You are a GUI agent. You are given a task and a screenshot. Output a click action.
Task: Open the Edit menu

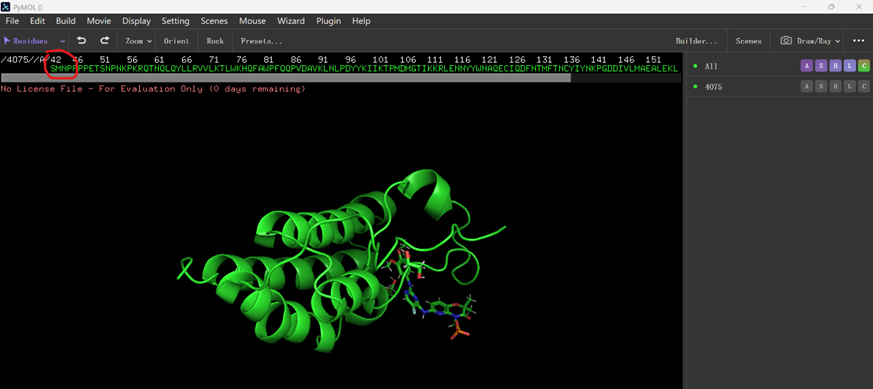tap(37, 21)
